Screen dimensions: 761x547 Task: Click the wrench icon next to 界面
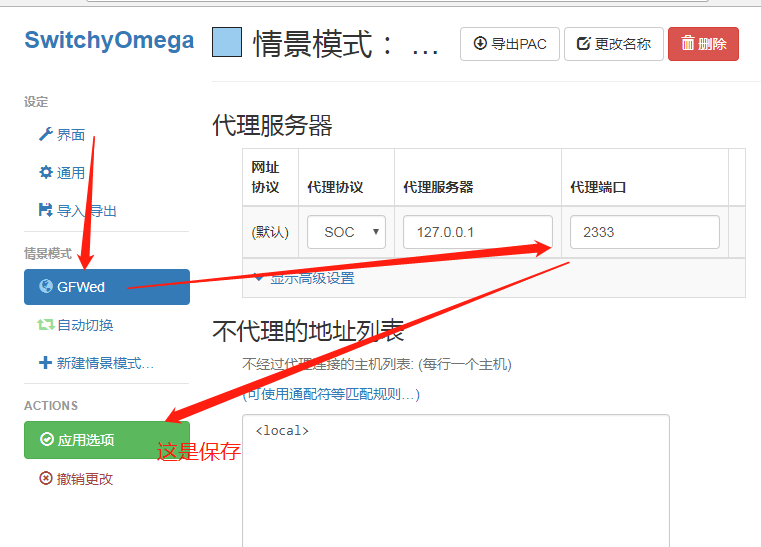[46, 134]
